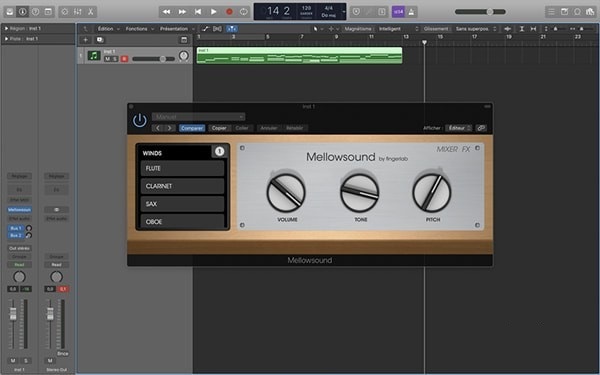Open the LCD display mode dropdown arrow
This screenshot has height=375, width=600.
(x=344, y=11)
